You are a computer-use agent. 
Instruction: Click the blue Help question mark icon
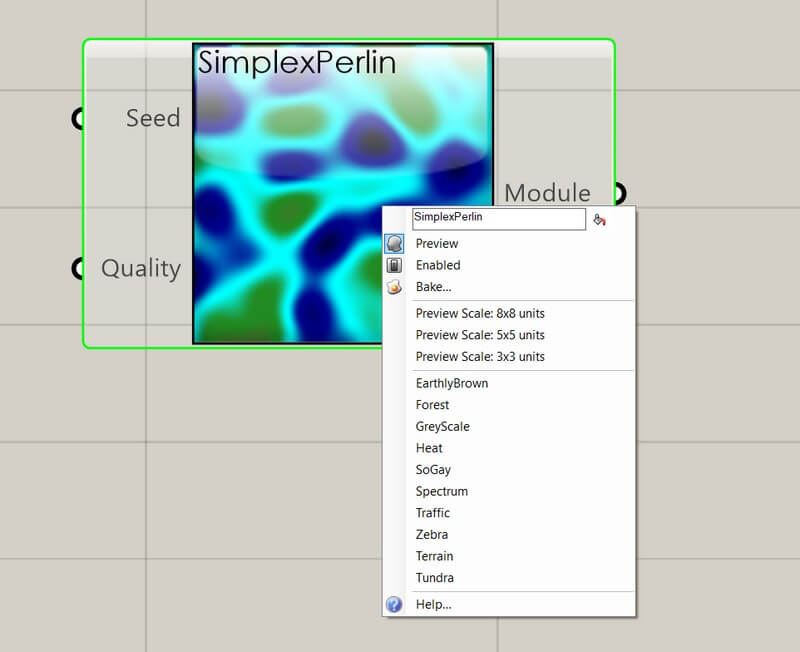(x=394, y=605)
